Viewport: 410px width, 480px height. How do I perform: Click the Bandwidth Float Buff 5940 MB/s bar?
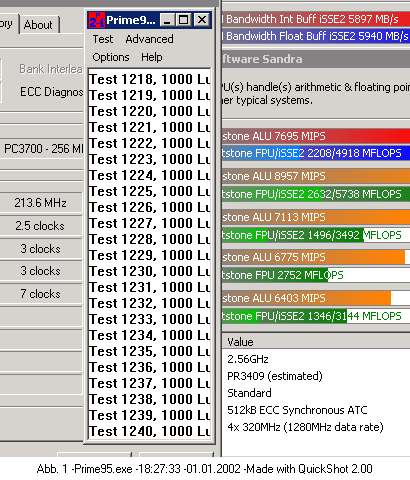tap(316, 36)
